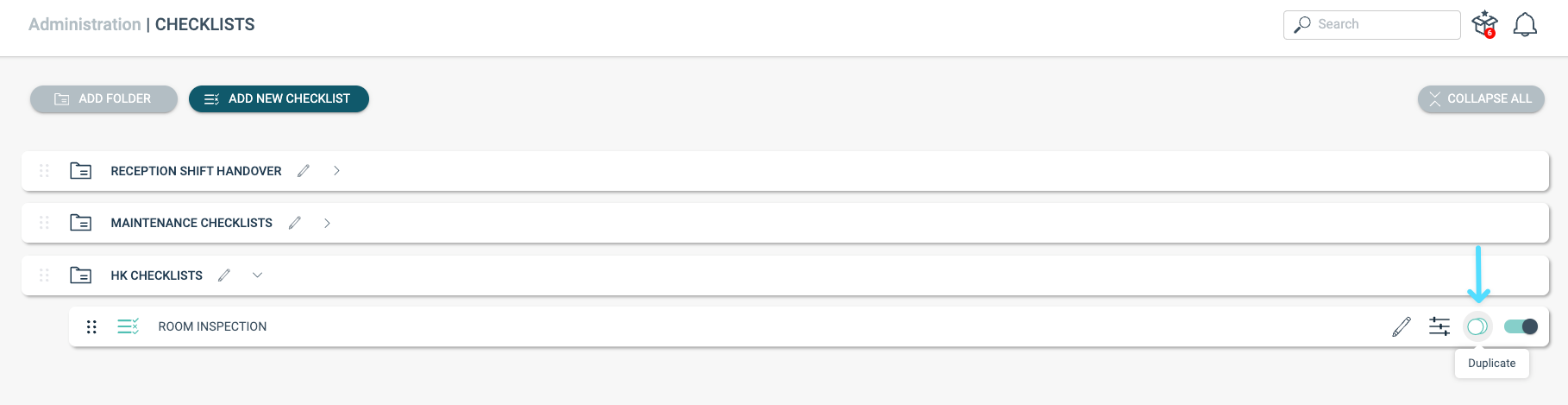Expand the Maintenance Checklists folder chevron
This screenshot has width=1568, height=405.
[x=327, y=223]
